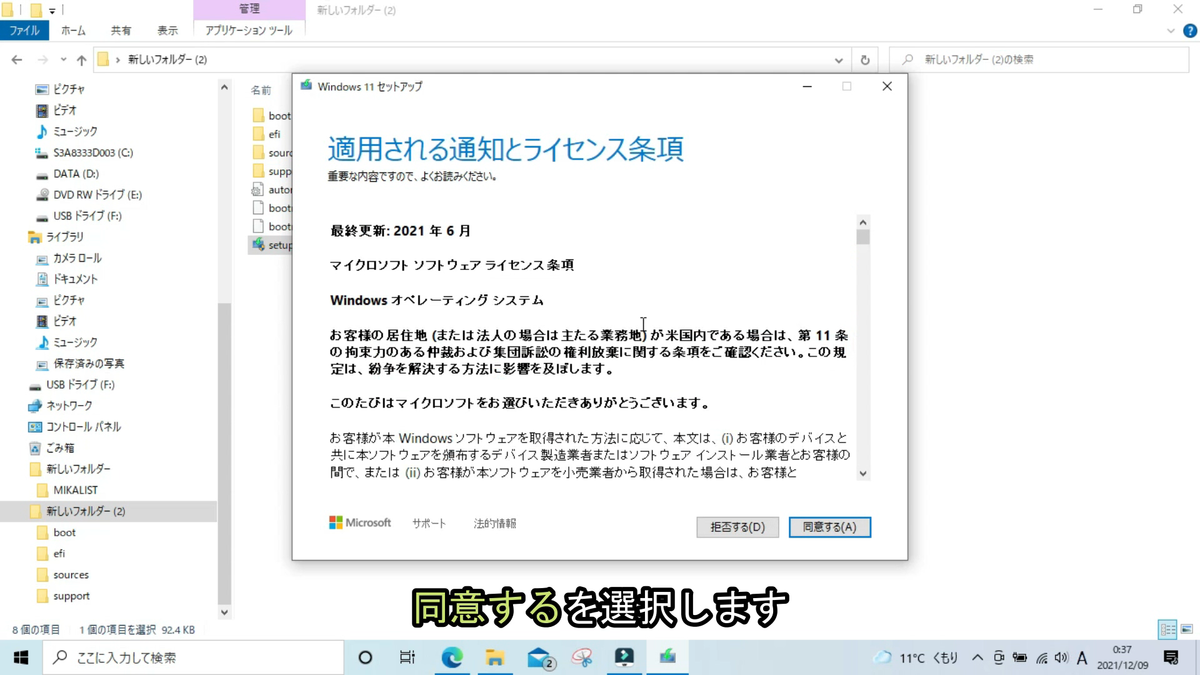Open the サポート link in setup dialog

click(429, 523)
